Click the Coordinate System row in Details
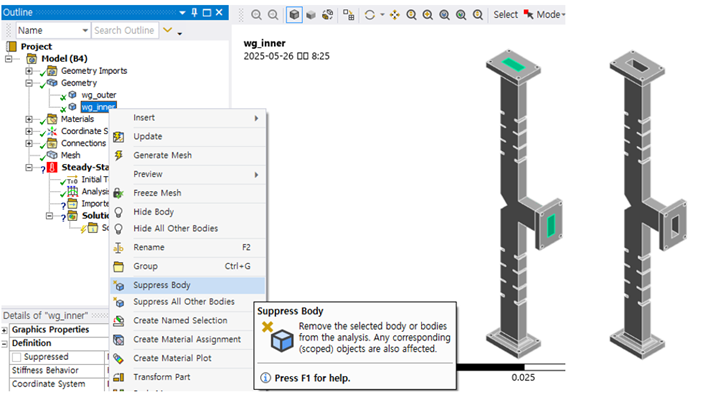 click(59, 384)
